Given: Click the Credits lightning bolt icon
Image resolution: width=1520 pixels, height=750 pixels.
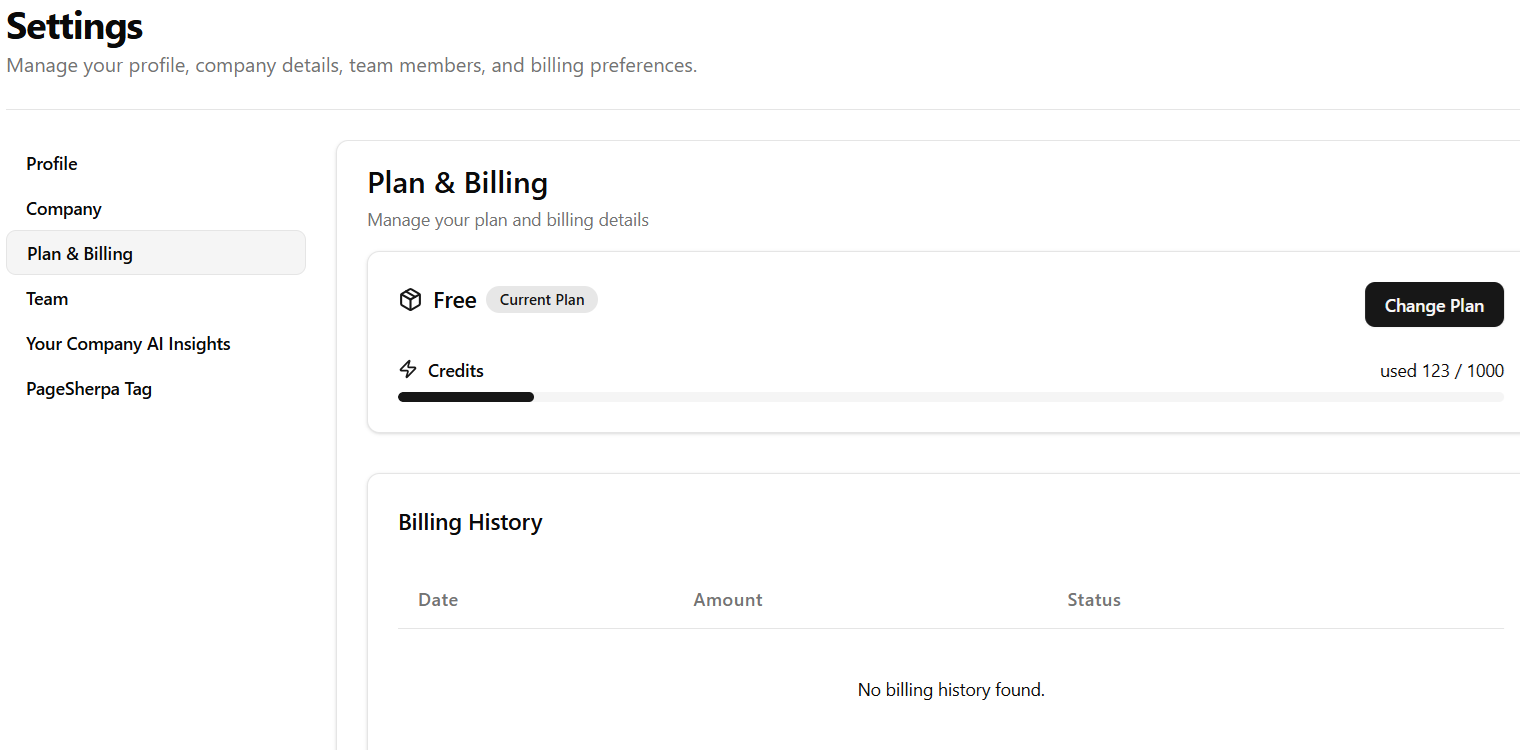Looking at the screenshot, I should (x=408, y=370).
